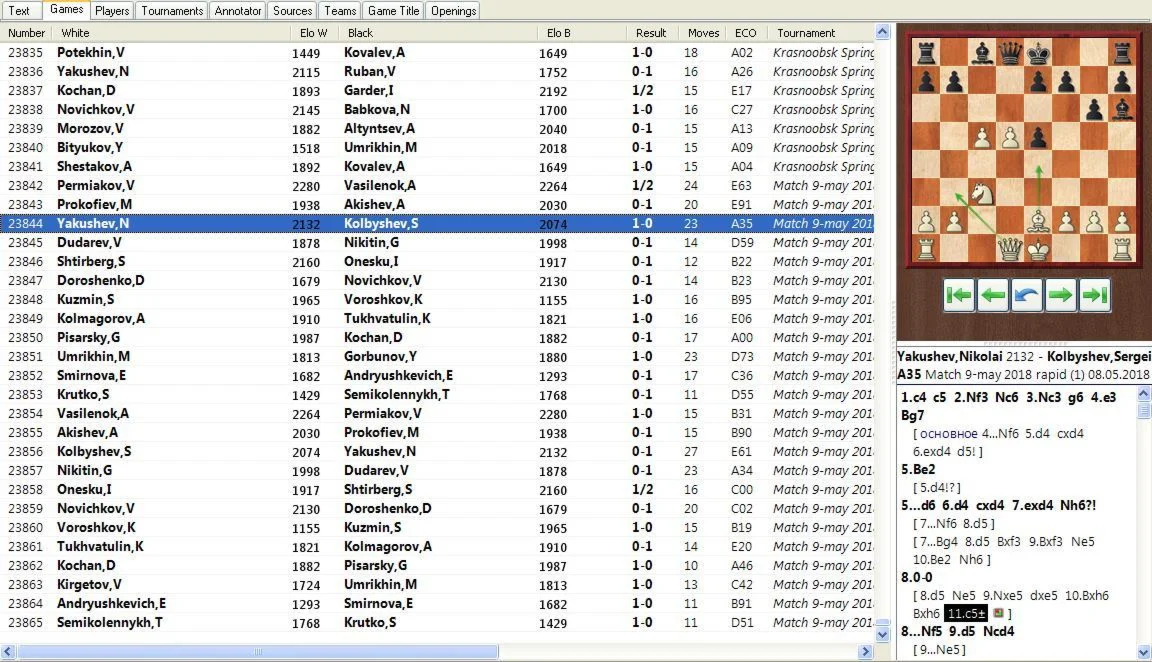Step back one move with left arrow
Image resolution: width=1152 pixels, height=662 pixels.
992,295
